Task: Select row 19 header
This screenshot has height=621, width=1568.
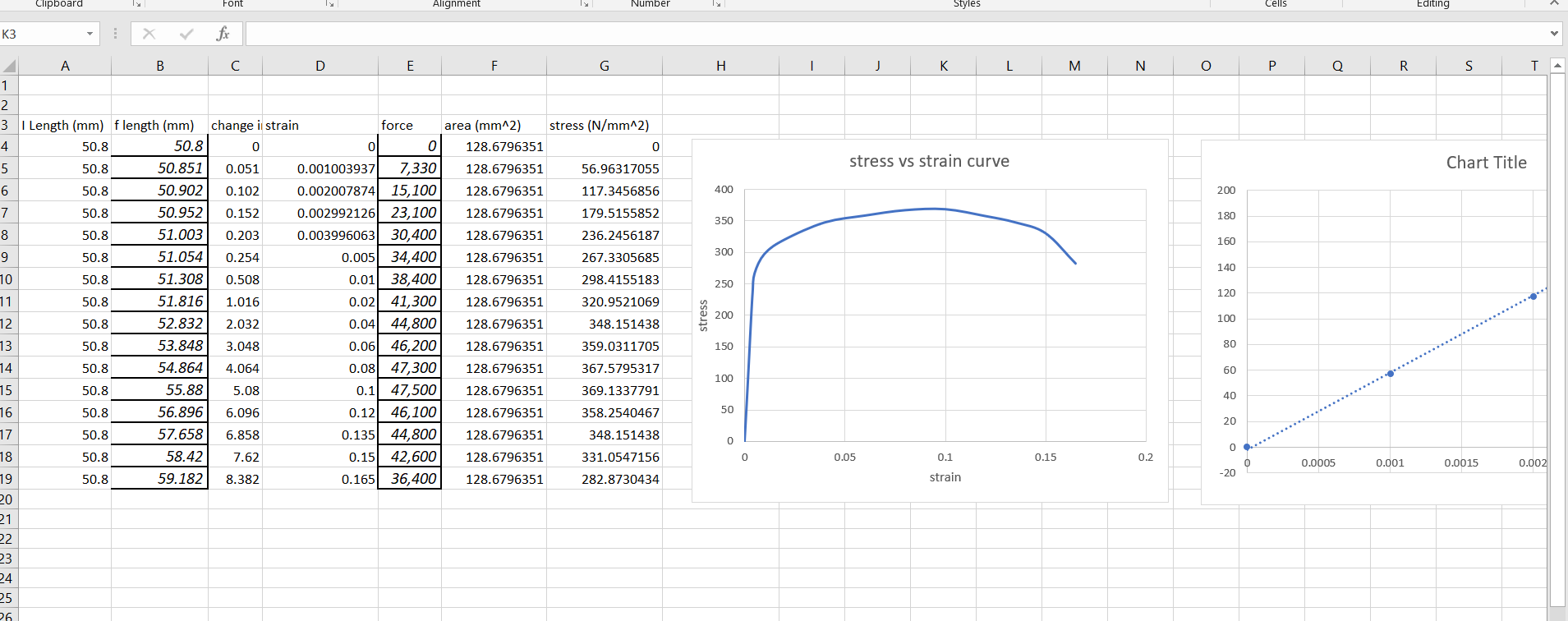Action: tap(8, 479)
